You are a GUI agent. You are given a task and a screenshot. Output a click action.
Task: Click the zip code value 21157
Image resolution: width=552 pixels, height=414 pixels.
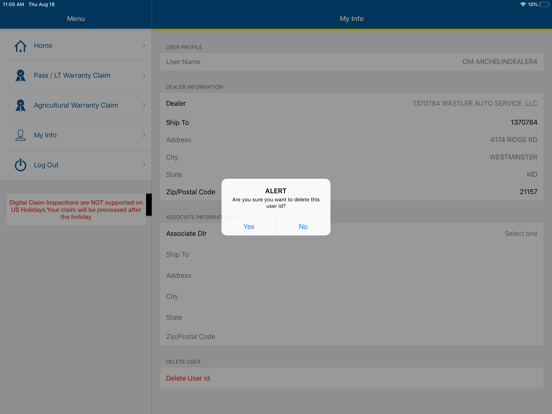click(x=528, y=192)
